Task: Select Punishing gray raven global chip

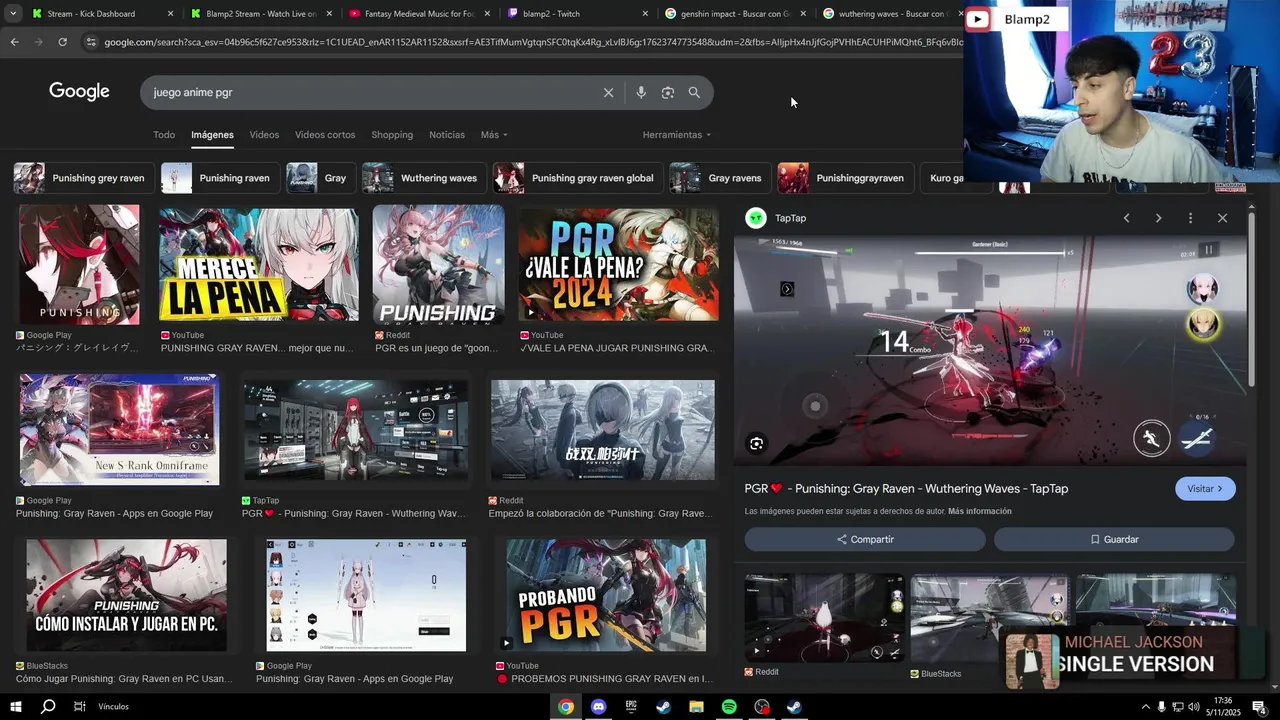Action: coord(578,178)
